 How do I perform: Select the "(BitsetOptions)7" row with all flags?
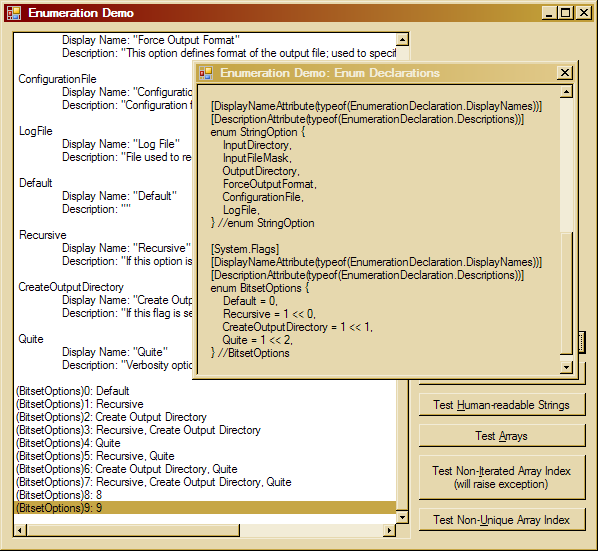pos(206,482)
